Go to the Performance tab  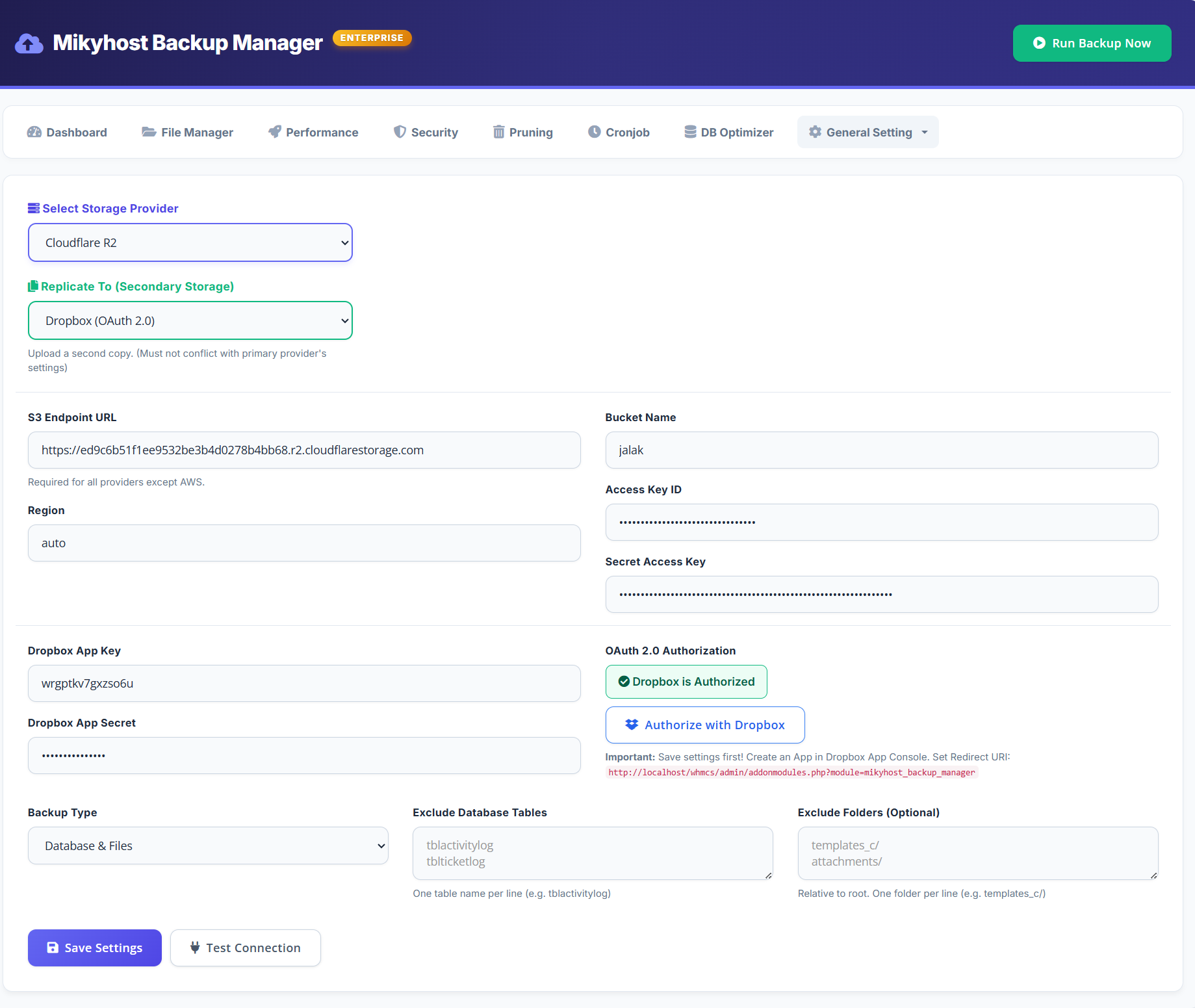(313, 132)
